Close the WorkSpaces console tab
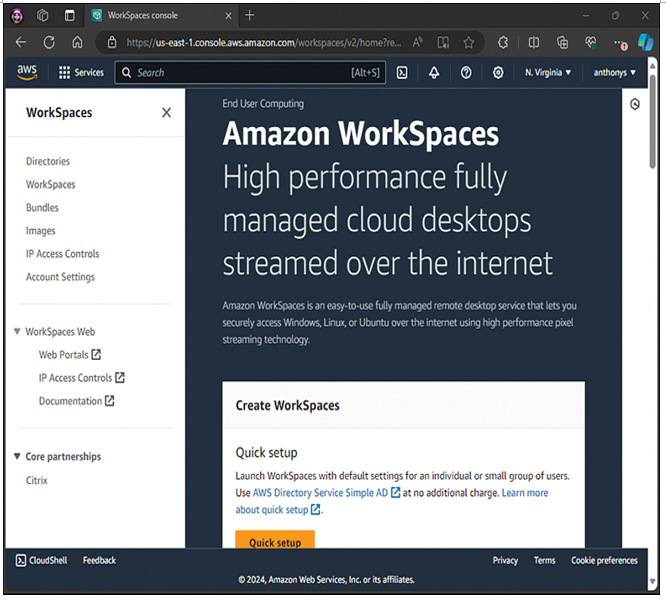This screenshot has height=600, width=666. tap(228, 16)
